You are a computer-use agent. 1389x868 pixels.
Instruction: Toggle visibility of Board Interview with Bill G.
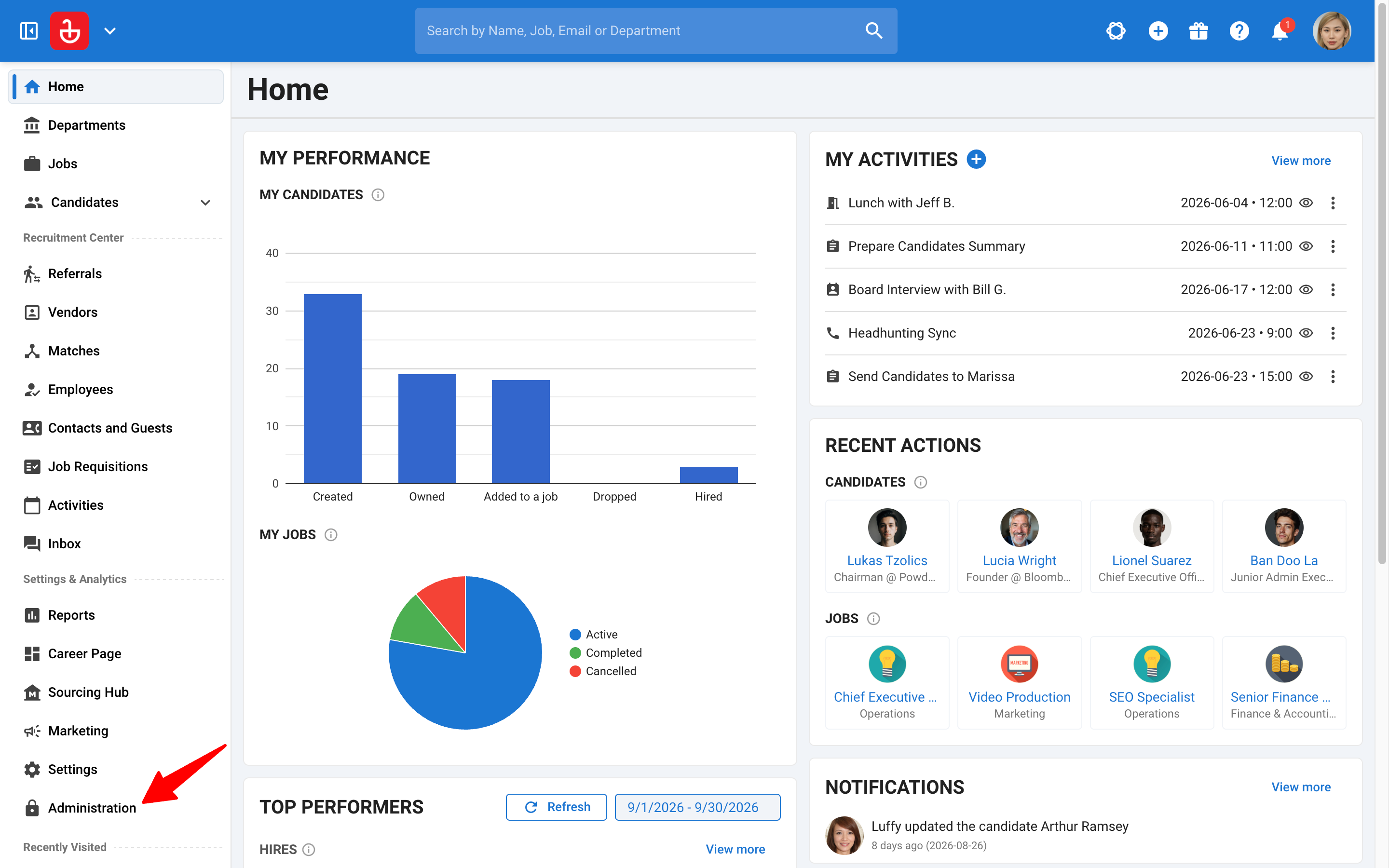pyautogui.click(x=1306, y=289)
